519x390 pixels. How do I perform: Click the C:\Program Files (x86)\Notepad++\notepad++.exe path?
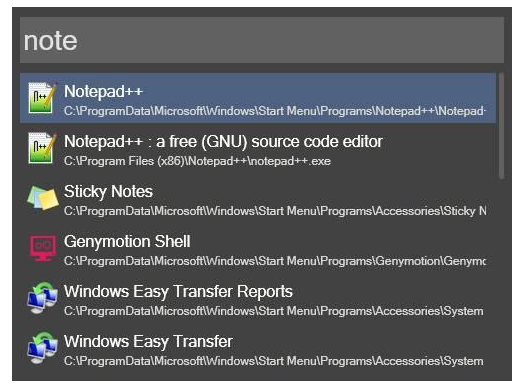197,161
